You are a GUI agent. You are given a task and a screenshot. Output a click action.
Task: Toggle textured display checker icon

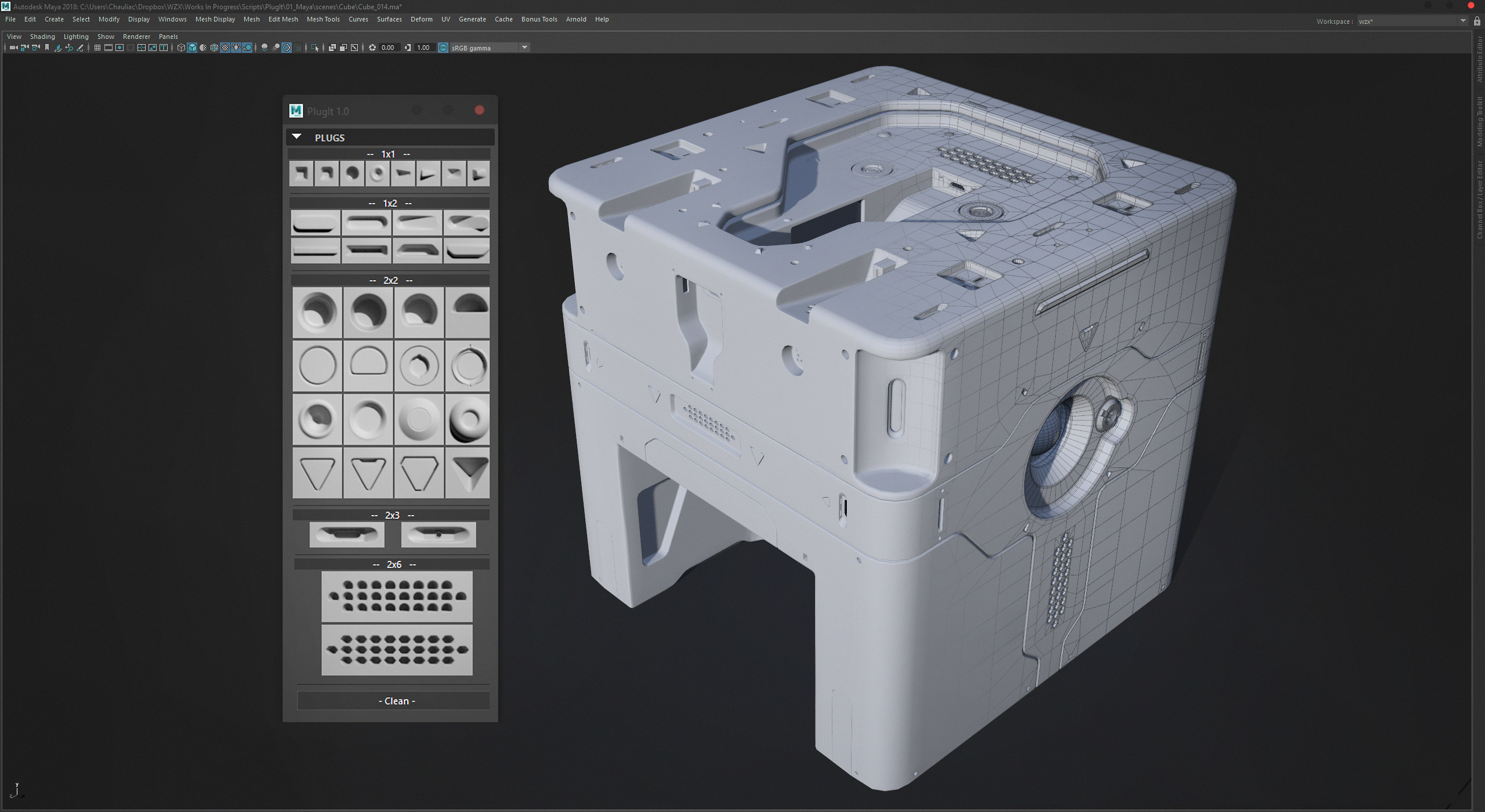(x=225, y=48)
